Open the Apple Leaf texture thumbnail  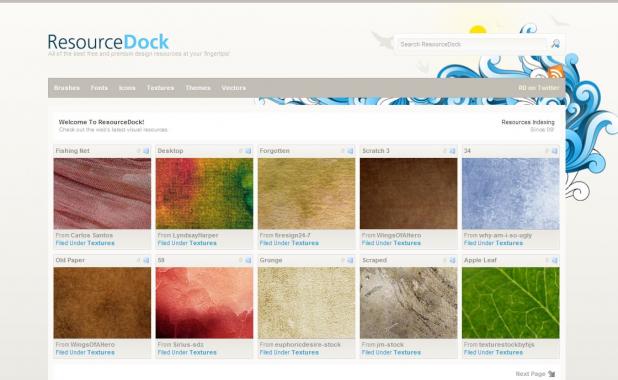point(510,303)
